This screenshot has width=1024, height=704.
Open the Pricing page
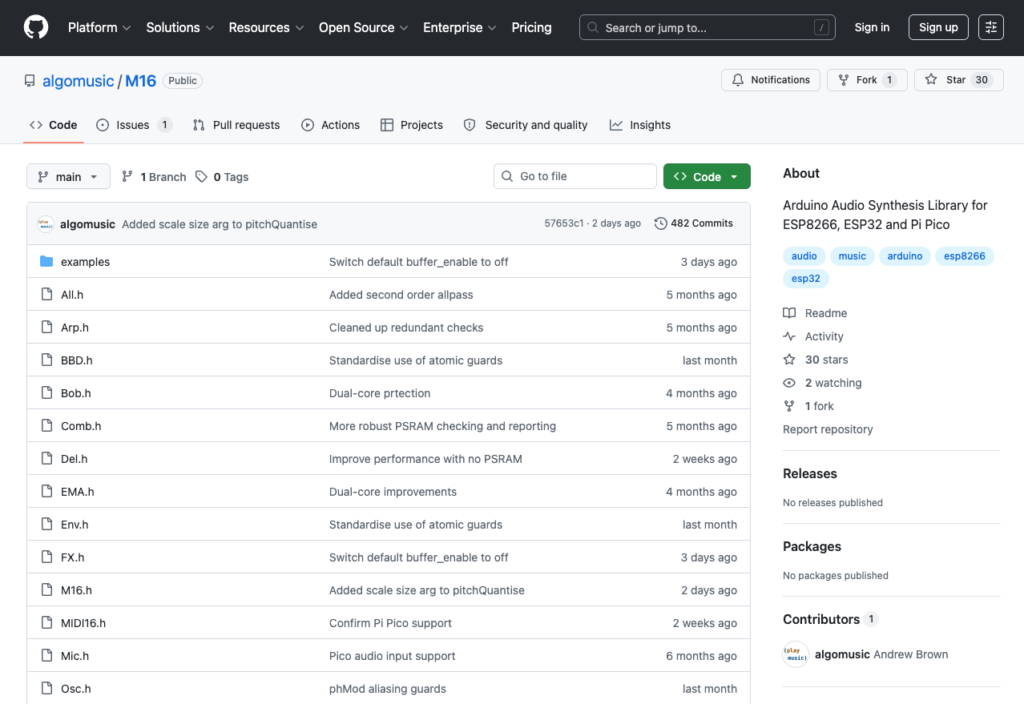pyautogui.click(x=531, y=27)
